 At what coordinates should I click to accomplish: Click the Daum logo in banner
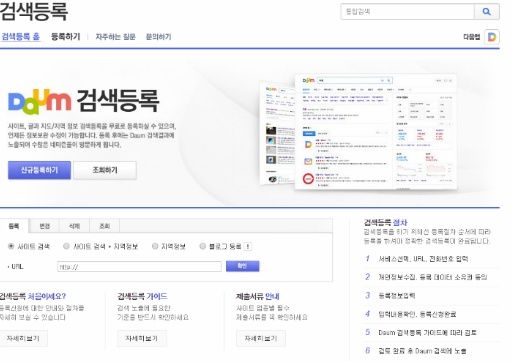click(39, 101)
